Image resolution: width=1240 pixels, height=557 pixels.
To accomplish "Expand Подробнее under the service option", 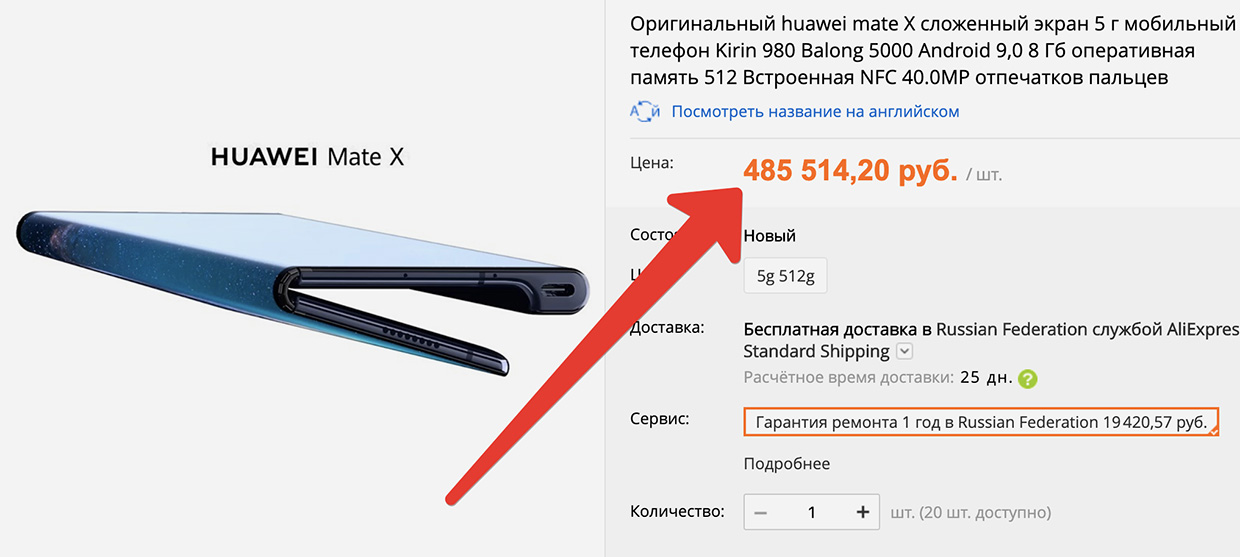I will pyautogui.click(x=786, y=464).
